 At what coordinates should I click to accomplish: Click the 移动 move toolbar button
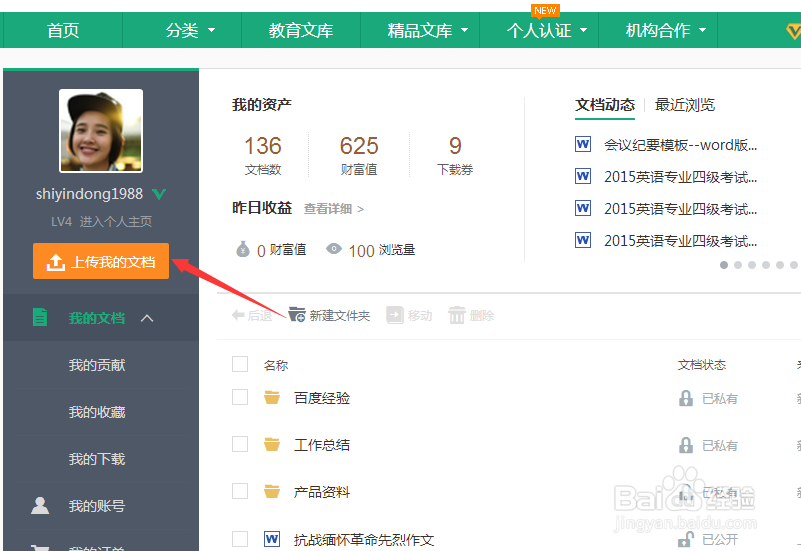409,315
